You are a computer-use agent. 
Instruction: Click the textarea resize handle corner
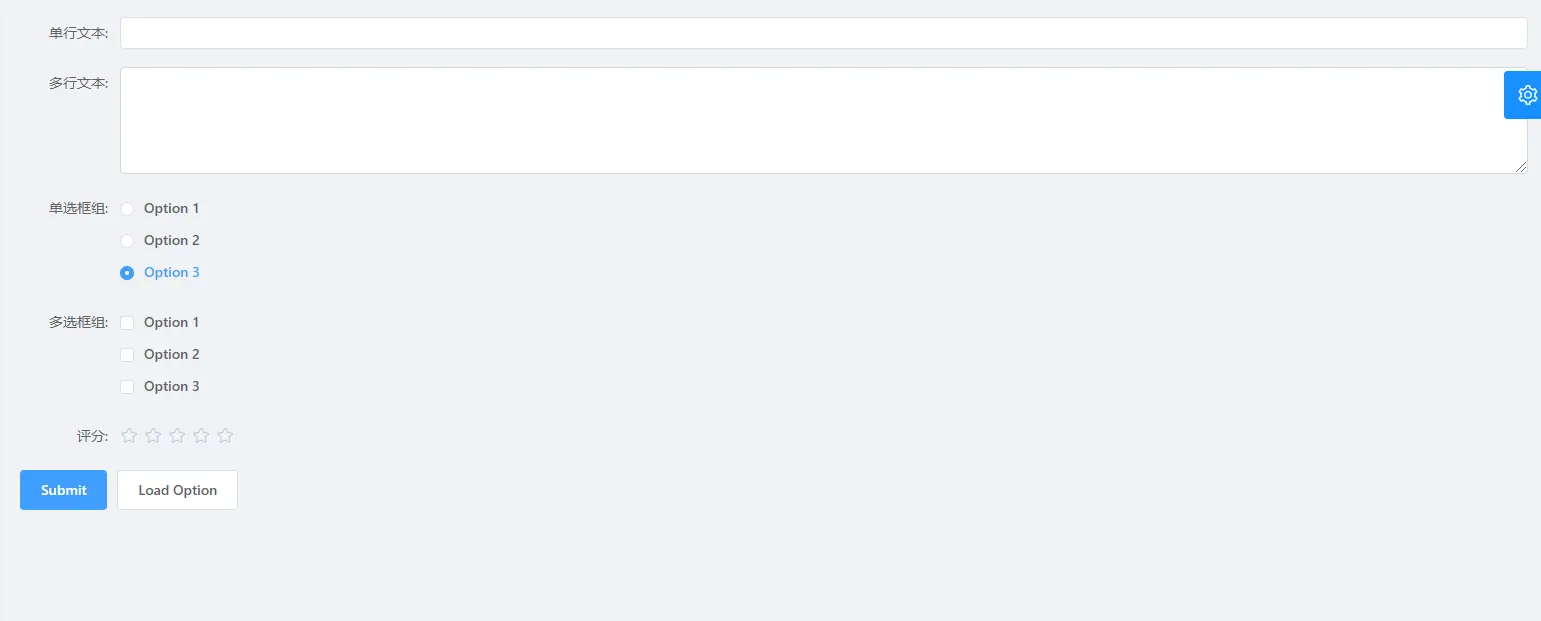[x=1522, y=168]
